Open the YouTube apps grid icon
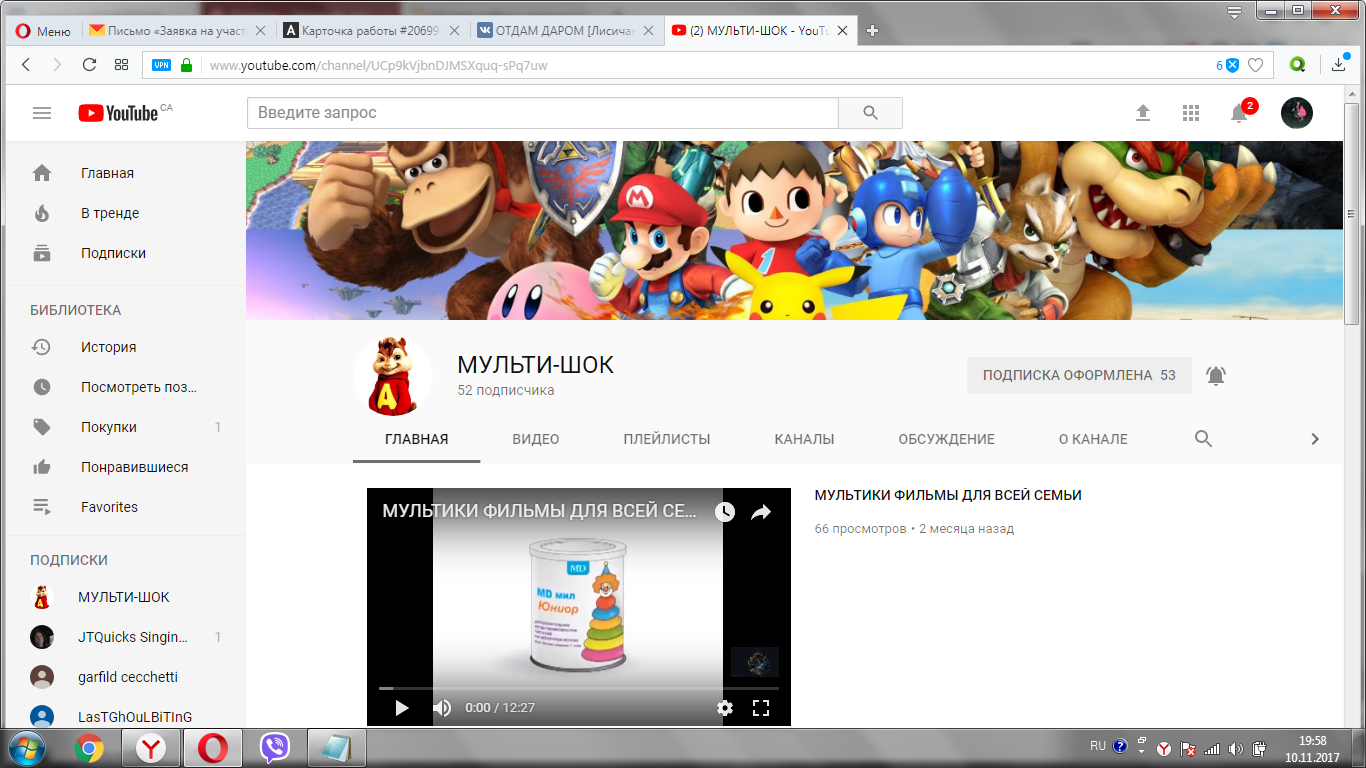 click(1191, 113)
